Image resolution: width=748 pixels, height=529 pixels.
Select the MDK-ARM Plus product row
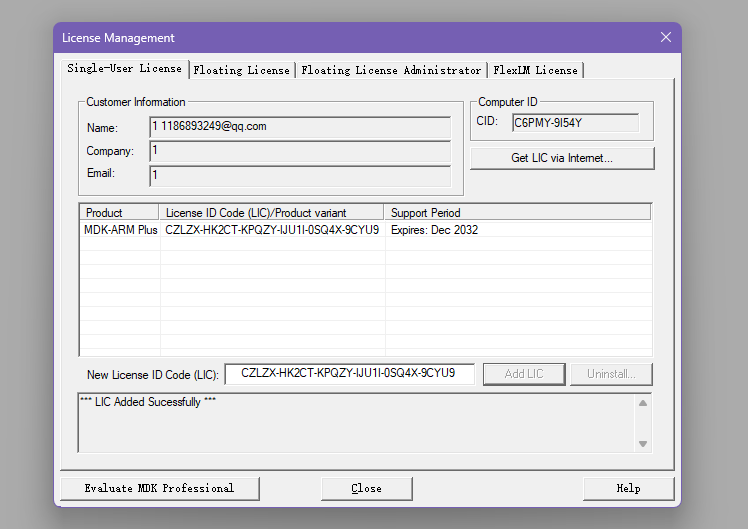365,230
